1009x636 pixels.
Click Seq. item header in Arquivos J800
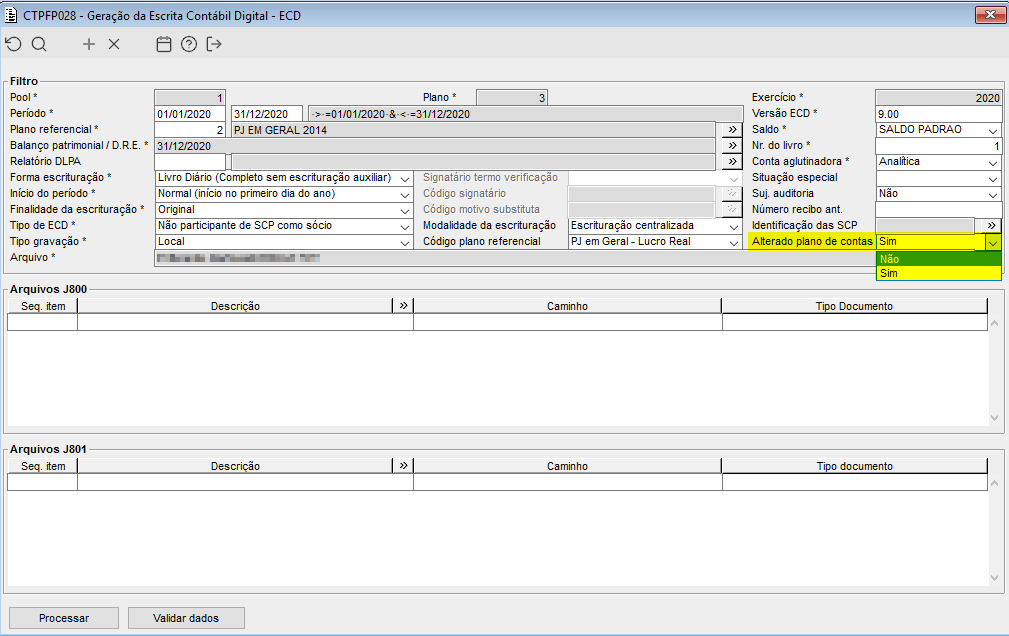coord(42,306)
